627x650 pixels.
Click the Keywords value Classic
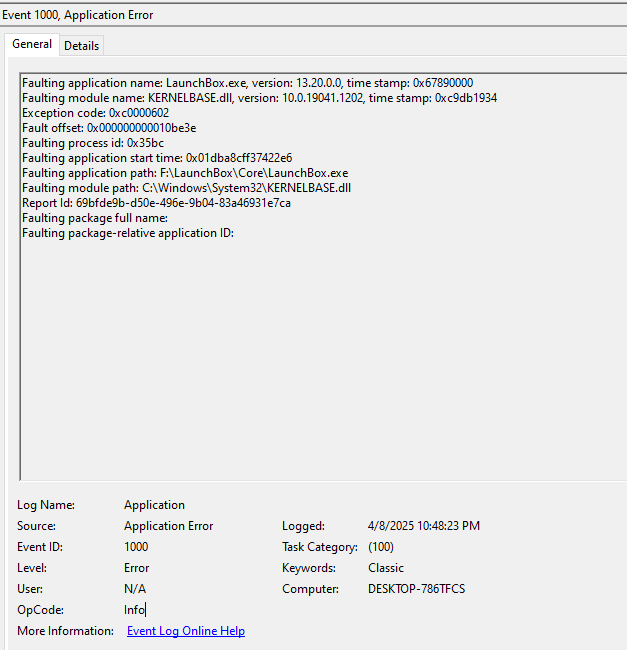[x=385, y=568]
